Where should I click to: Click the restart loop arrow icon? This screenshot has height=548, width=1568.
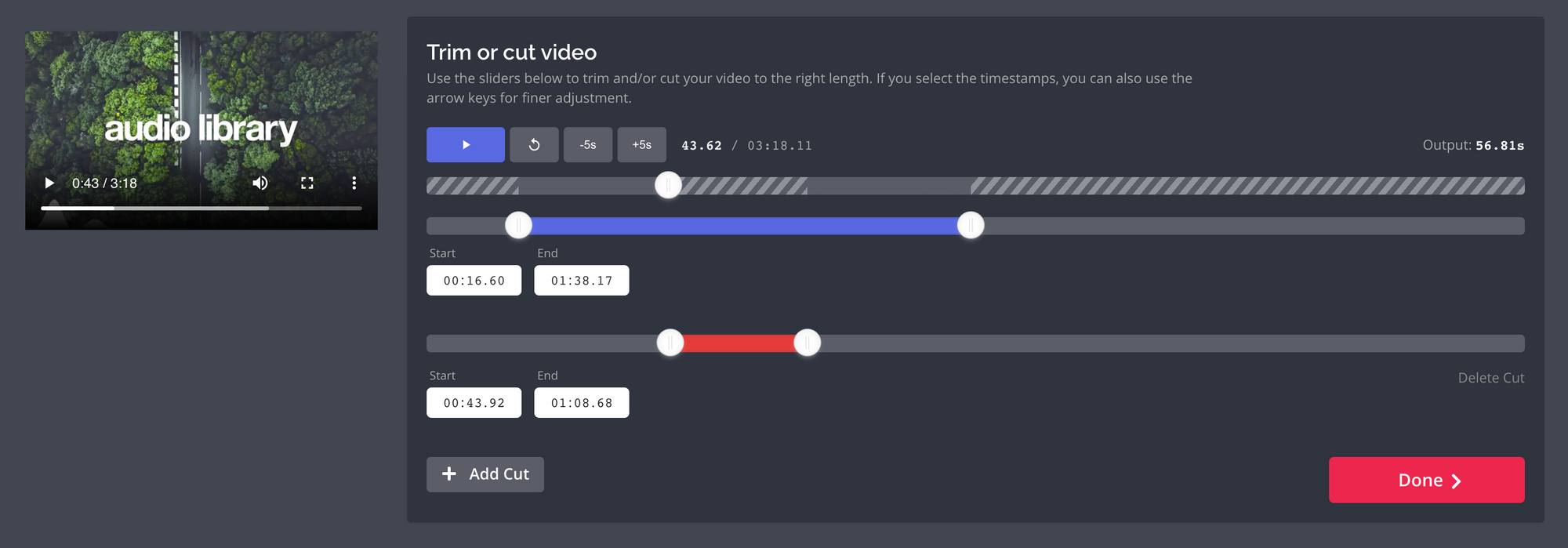click(x=534, y=145)
